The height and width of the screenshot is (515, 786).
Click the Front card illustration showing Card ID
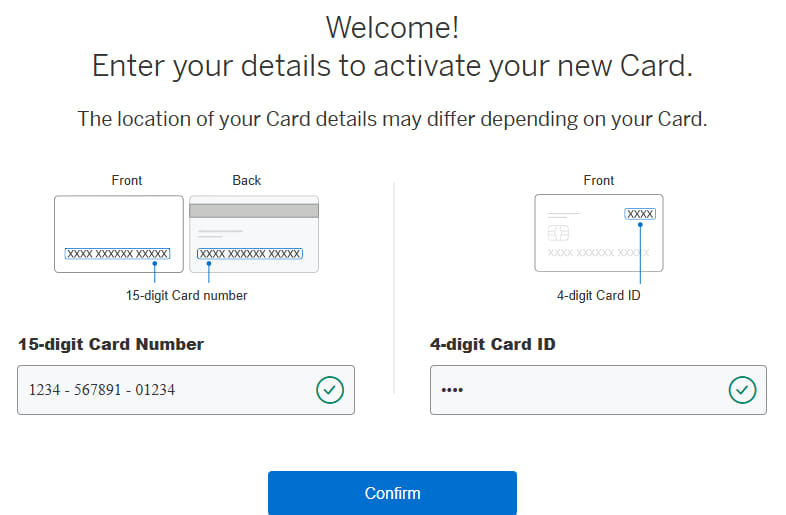598,233
